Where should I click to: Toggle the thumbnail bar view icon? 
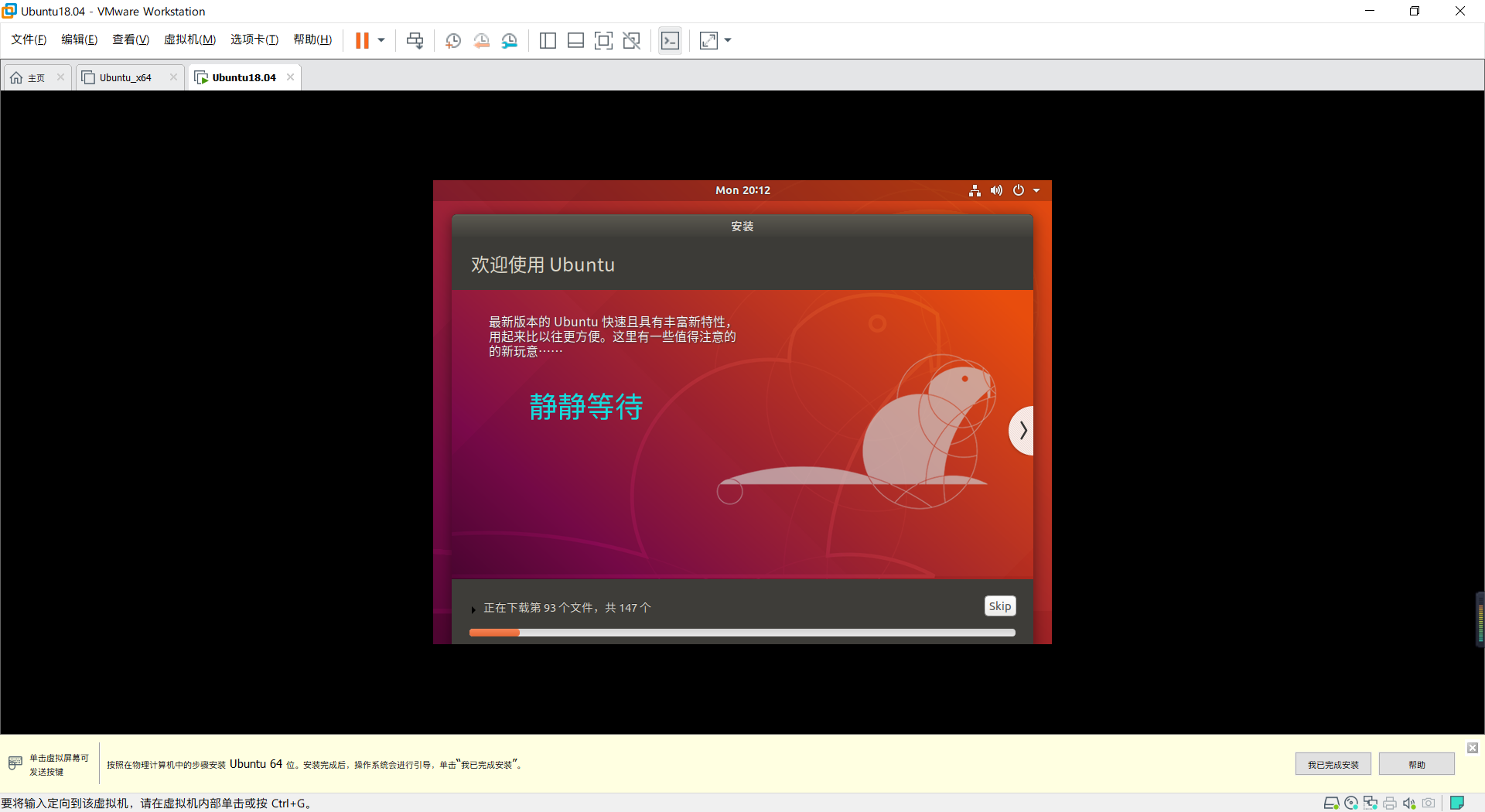(x=575, y=40)
